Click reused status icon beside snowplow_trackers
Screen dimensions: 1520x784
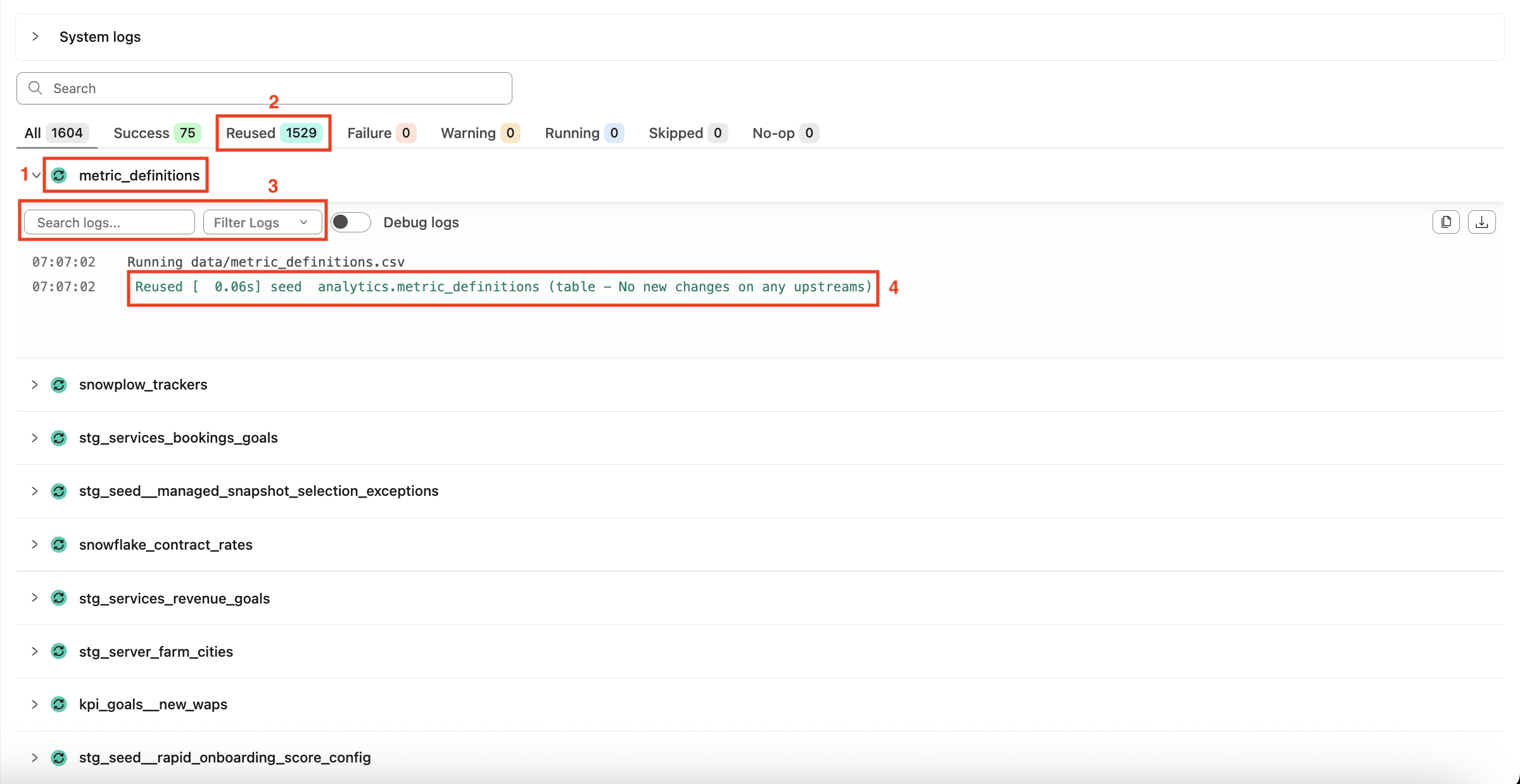(x=59, y=385)
